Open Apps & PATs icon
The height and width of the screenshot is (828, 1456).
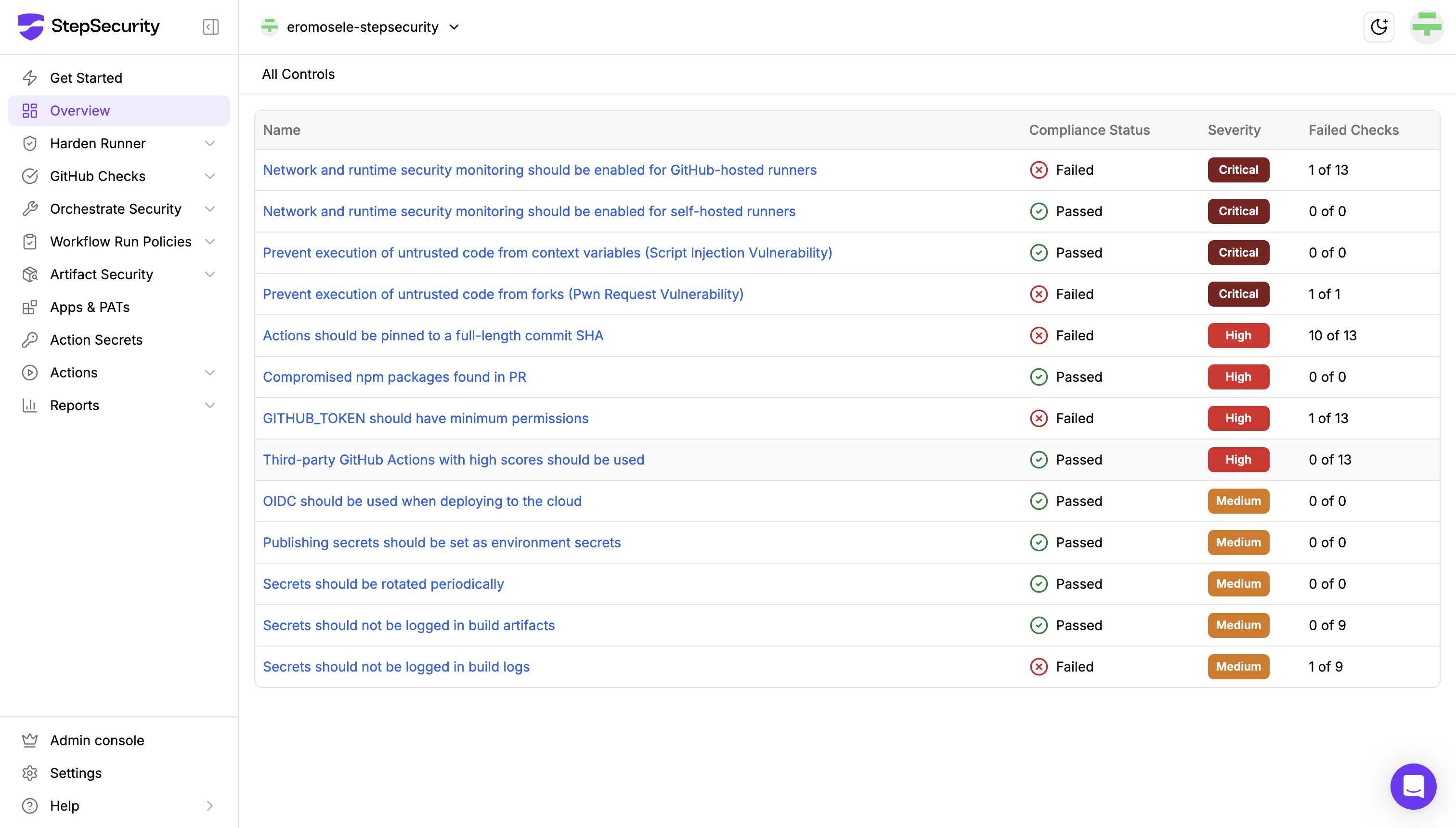coord(29,307)
